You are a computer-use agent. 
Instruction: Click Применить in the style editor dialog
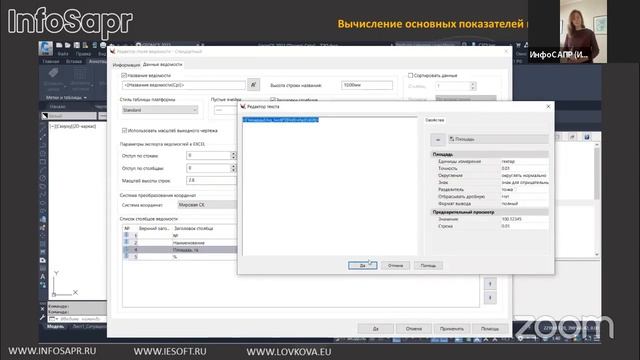pyautogui.click(x=451, y=329)
